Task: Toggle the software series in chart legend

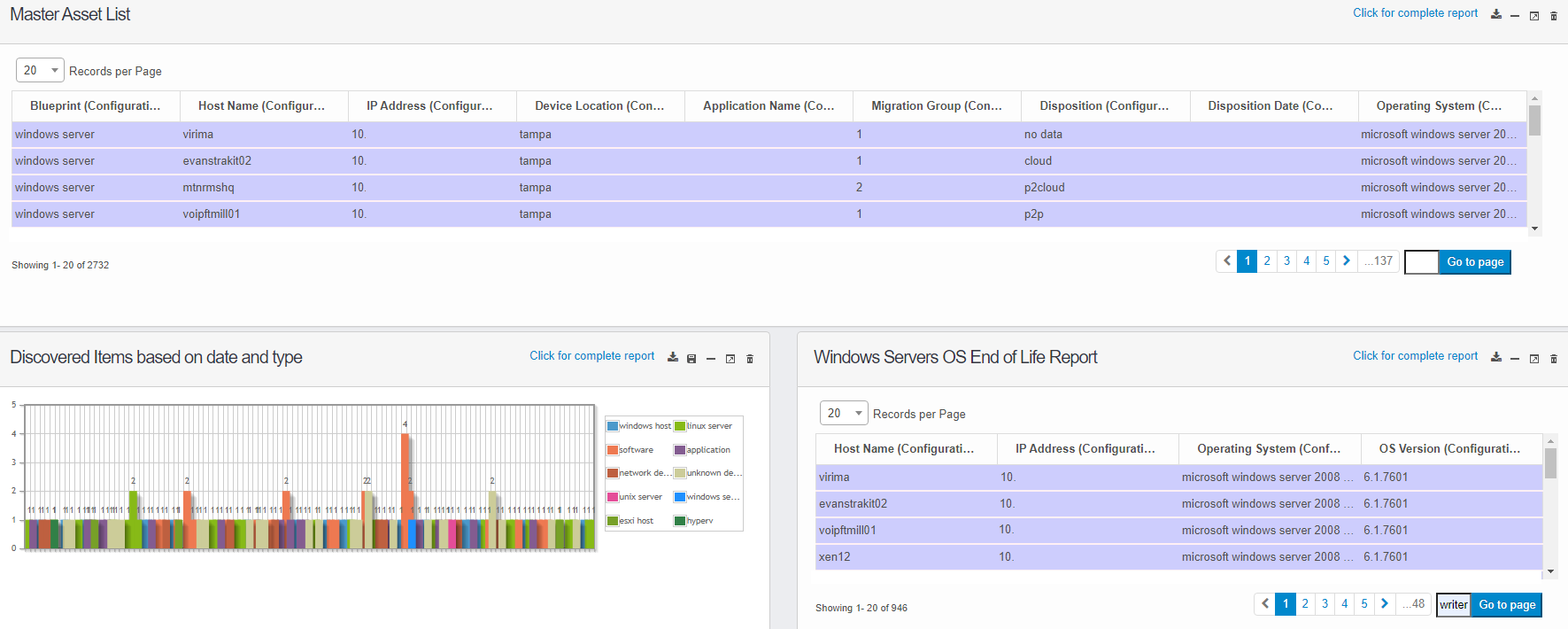Action: coord(635,450)
